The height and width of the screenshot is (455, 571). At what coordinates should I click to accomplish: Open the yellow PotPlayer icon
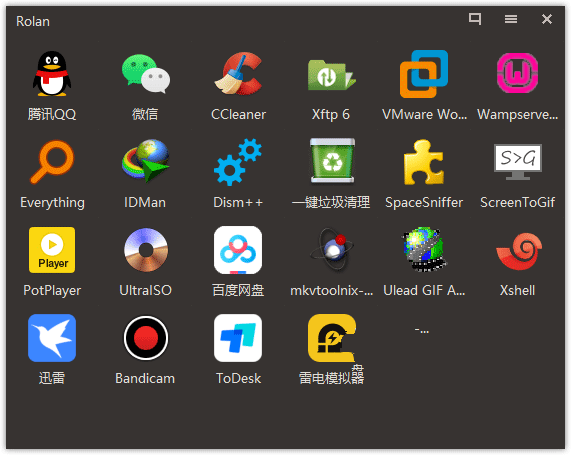point(52,250)
